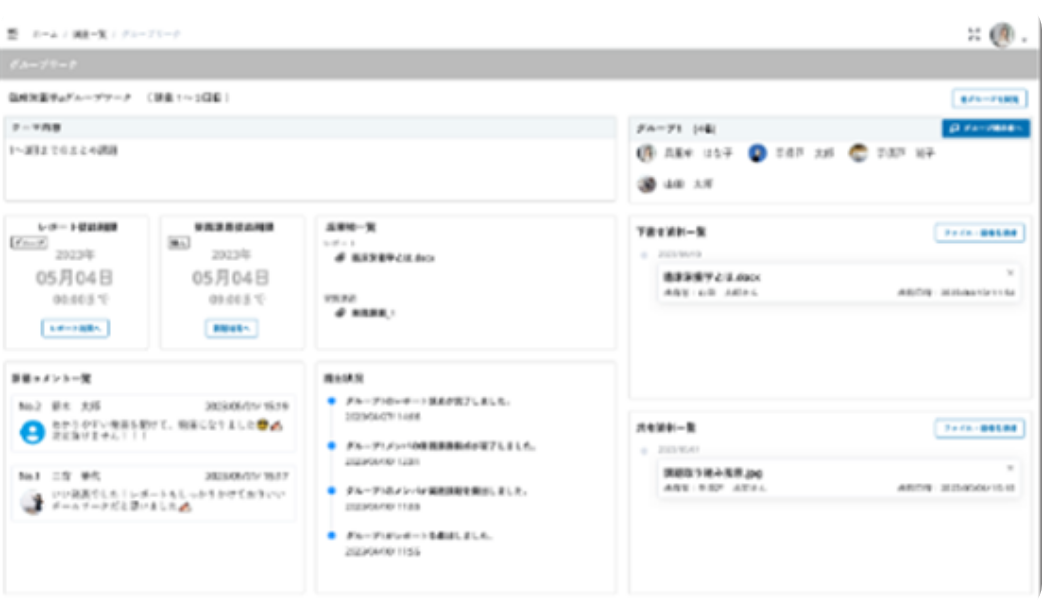Click file upload button in draft materials panel
The height and width of the screenshot is (614, 1042).
tap(979, 232)
